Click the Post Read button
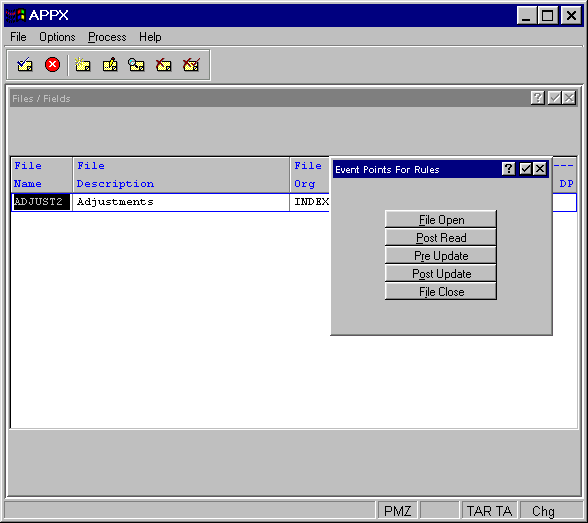 [441, 237]
